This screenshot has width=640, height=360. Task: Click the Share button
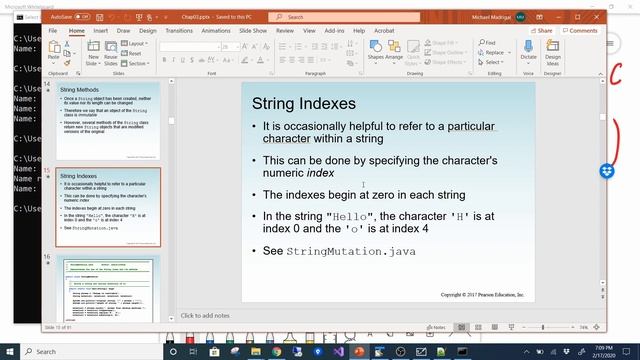[x=541, y=31]
